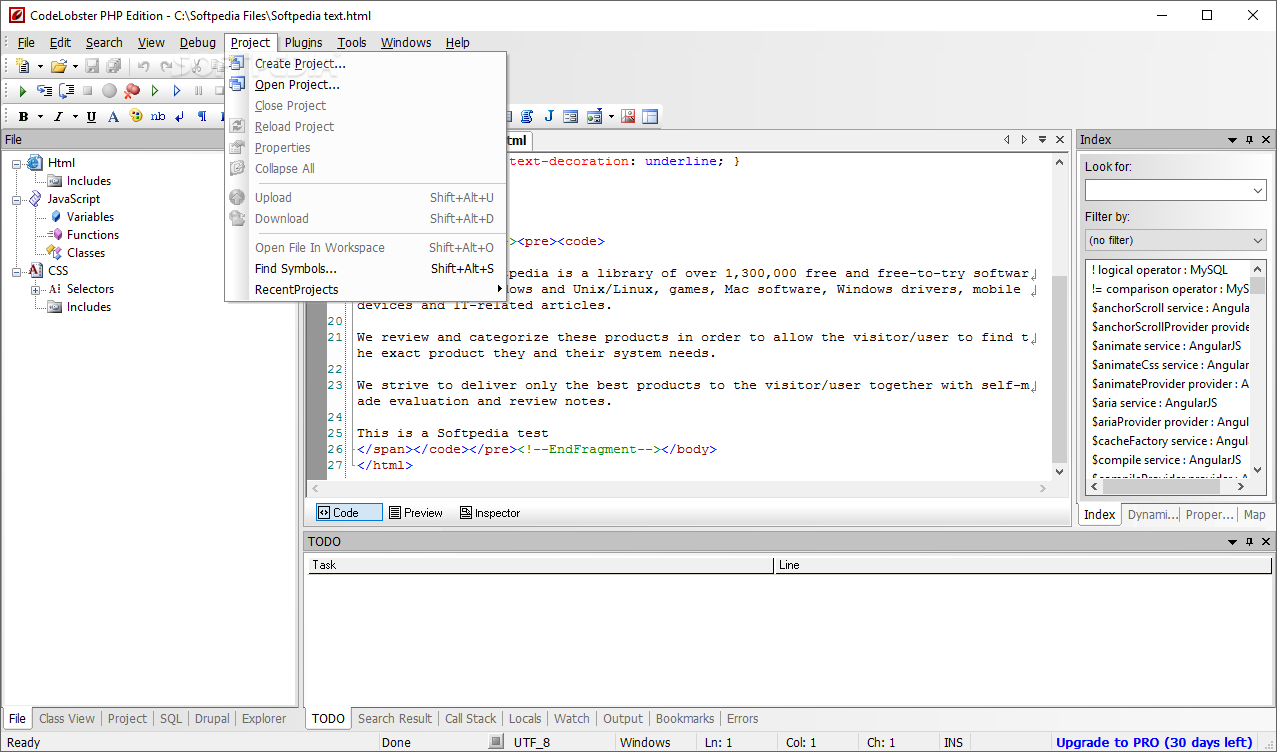
Task: Toggle Underline formatting button
Action: point(91,117)
